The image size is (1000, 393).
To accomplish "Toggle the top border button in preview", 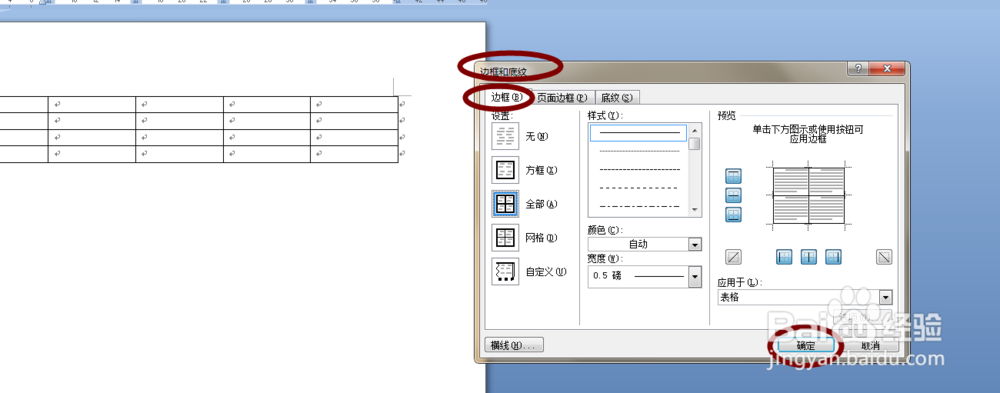I will 734,176.
